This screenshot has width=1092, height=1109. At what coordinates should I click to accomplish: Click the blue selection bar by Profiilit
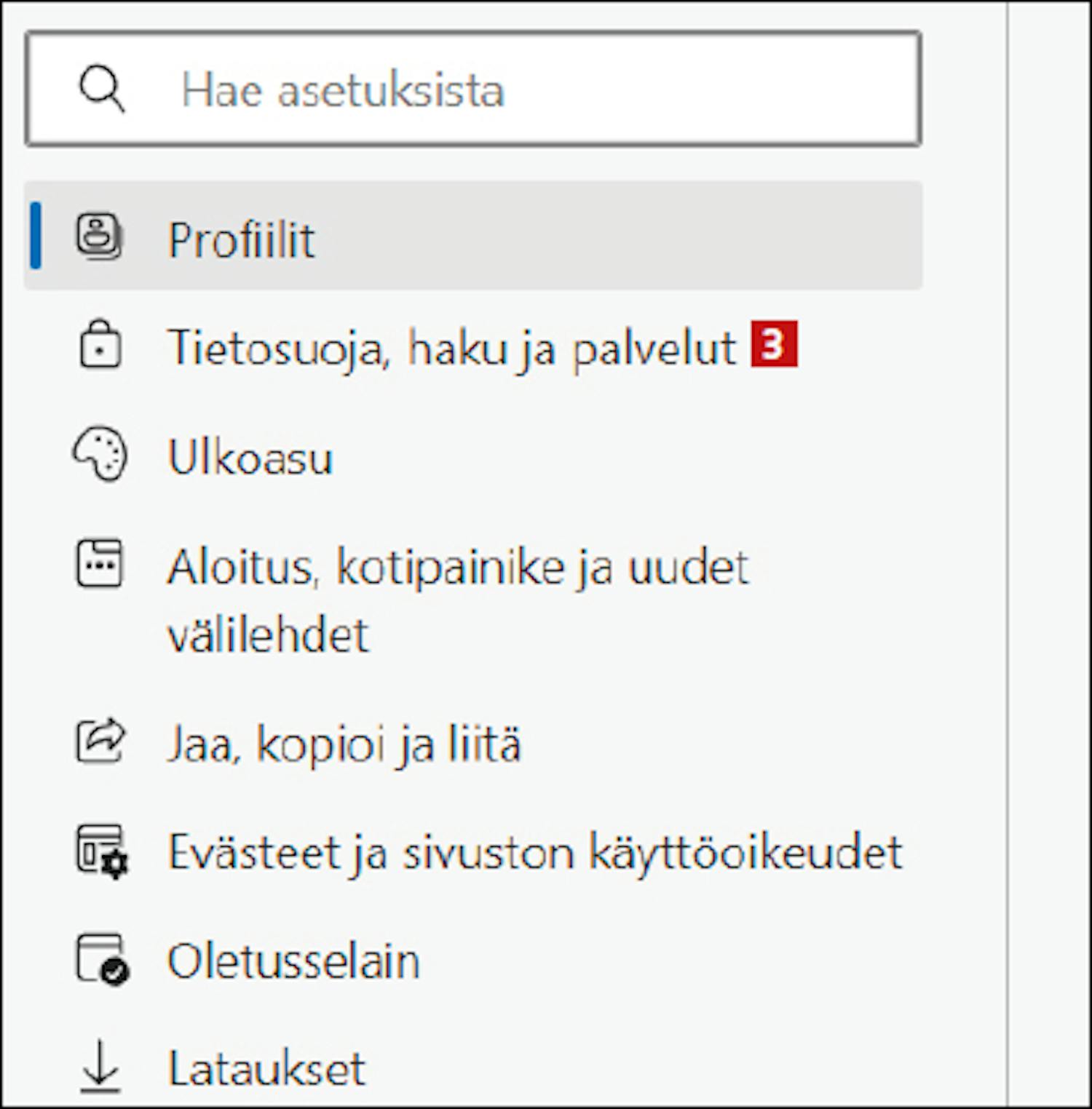pos(36,236)
